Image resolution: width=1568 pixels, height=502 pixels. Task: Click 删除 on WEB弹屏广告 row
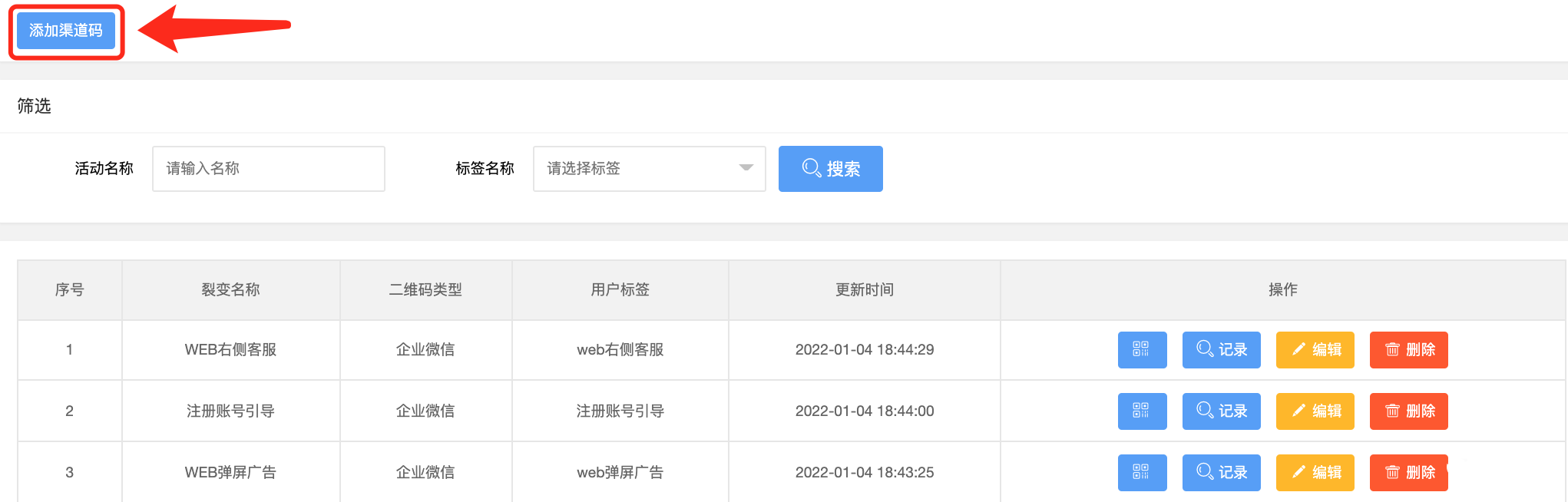click(x=1408, y=473)
